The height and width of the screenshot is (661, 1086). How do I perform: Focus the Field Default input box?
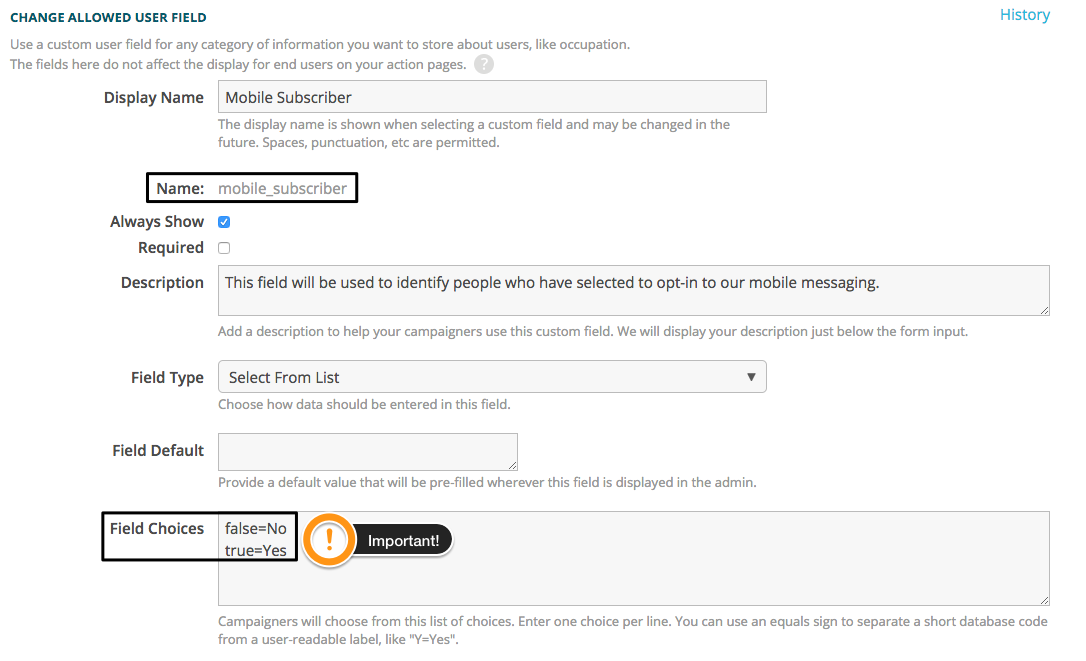tap(367, 451)
